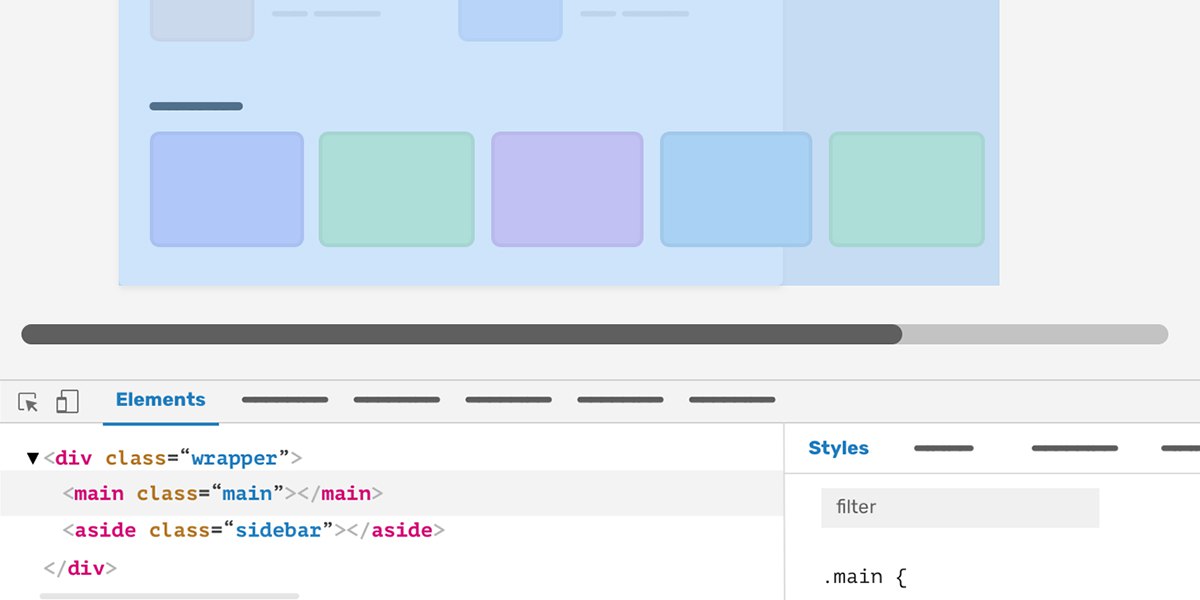Click the Elements panel horizontal scrollbar
1200x600 pixels.
coord(169,596)
